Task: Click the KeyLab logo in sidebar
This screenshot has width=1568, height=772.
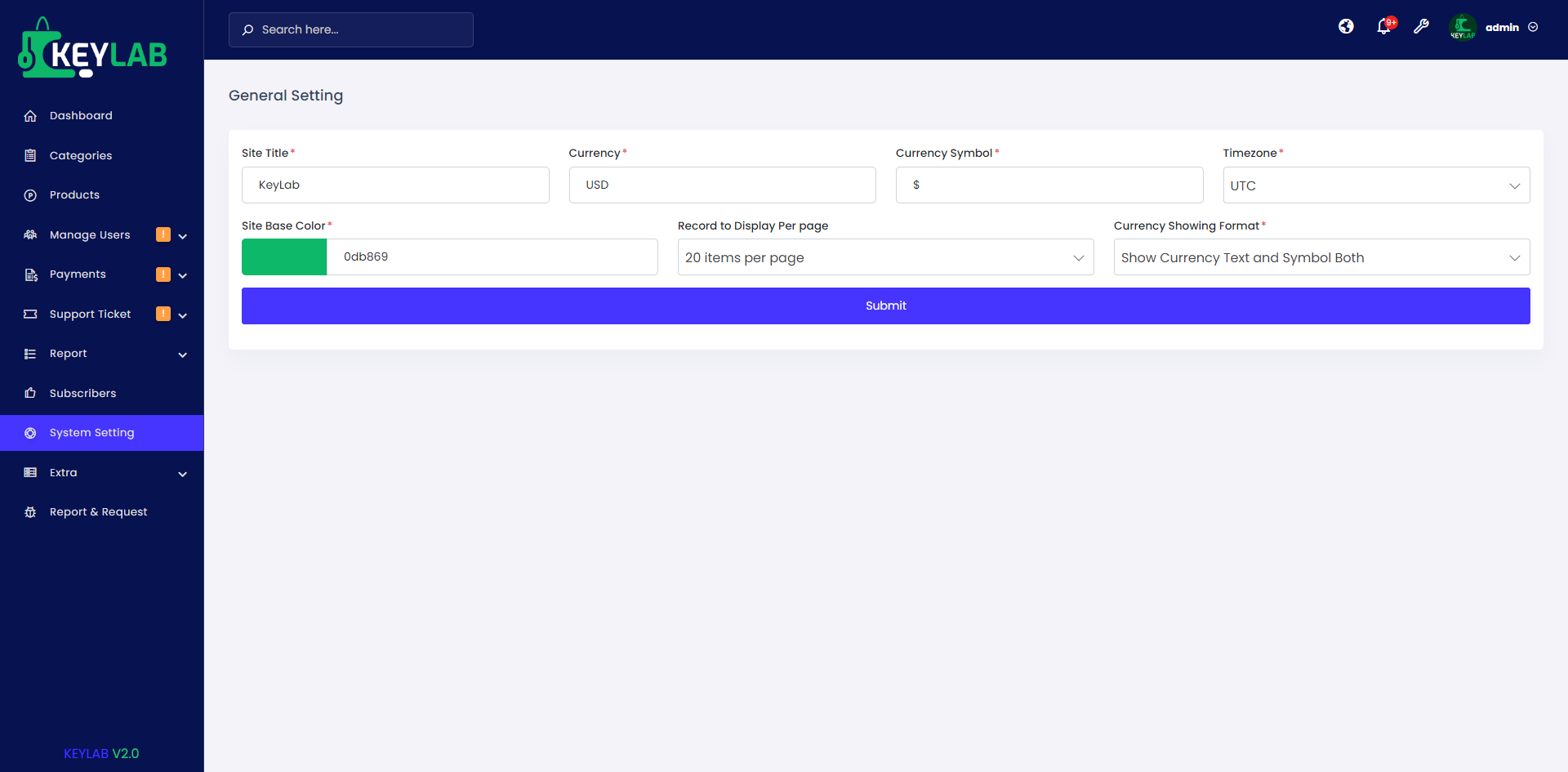Action: [92, 47]
